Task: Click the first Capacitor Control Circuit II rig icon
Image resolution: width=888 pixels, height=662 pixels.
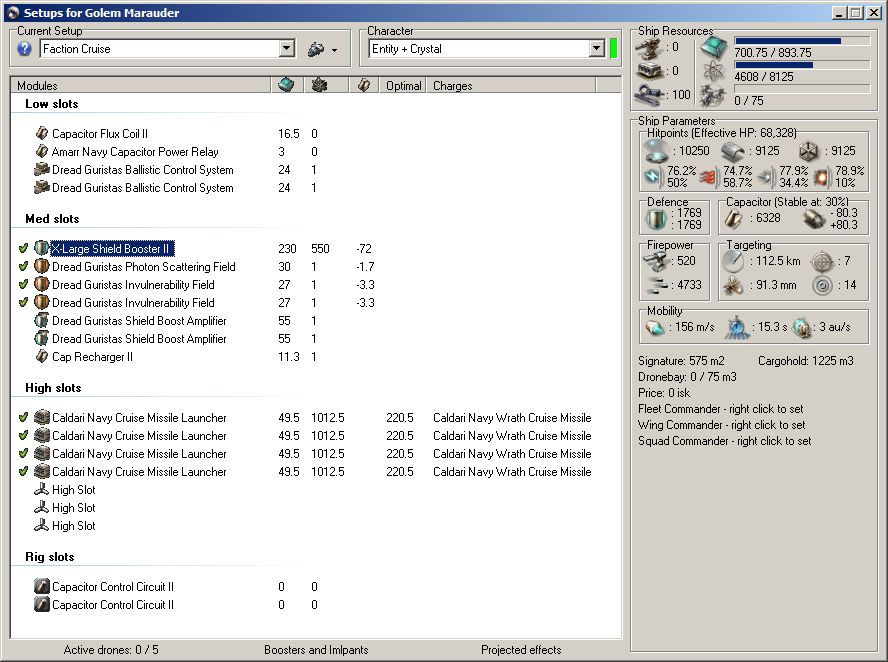Action: click(42, 586)
